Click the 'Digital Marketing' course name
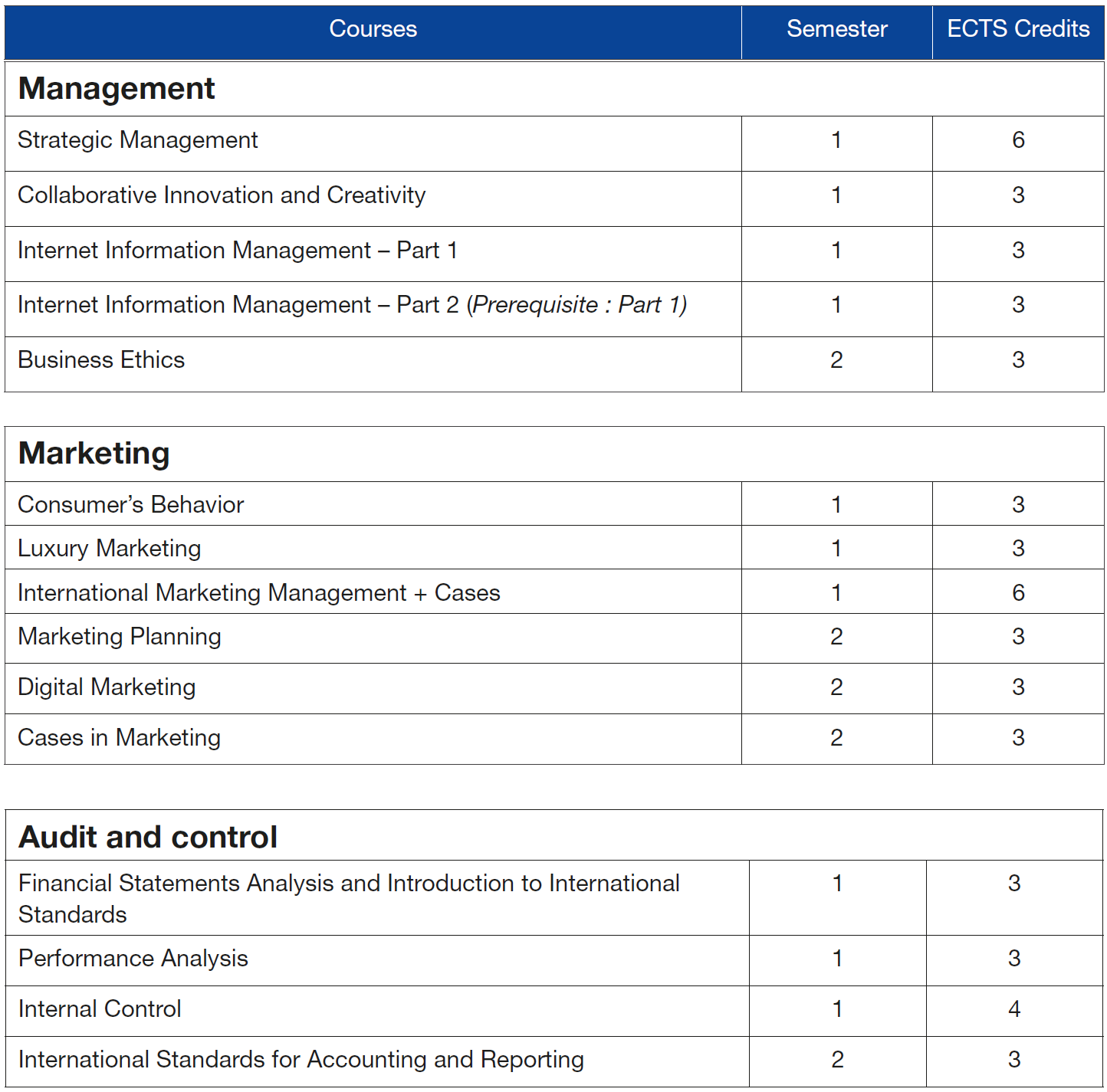Image resolution: width=1107 pixels, height=1092 pixels. [107, 687]
